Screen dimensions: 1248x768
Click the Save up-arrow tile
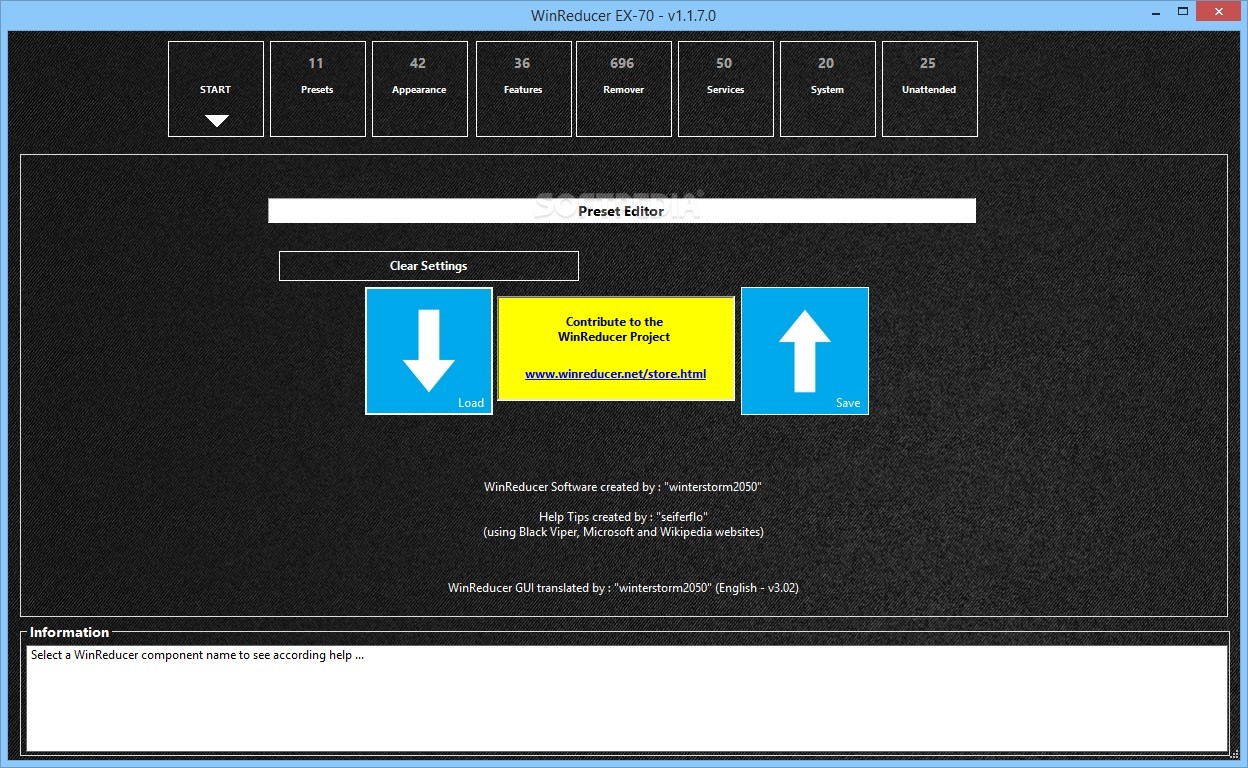(x=805, y=351)
